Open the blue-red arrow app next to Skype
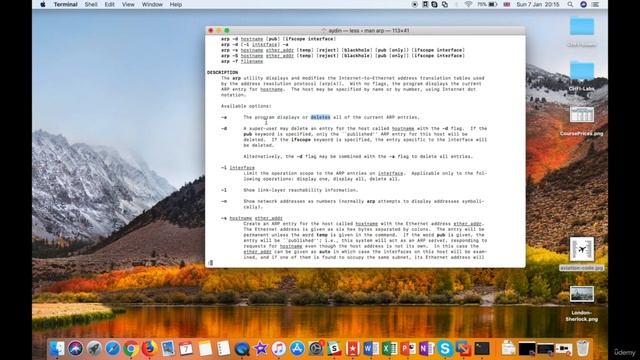640x360 pixels. click(463, 349)
